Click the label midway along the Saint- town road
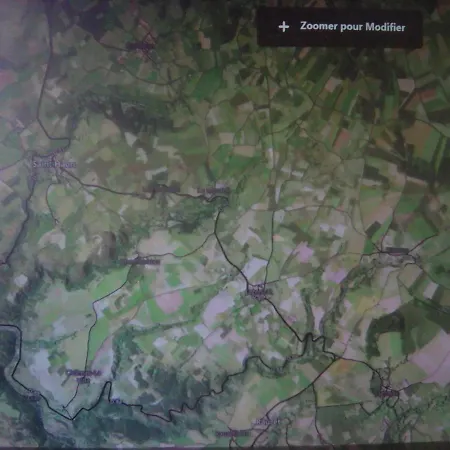The image size is (450, 450). pos(162,190)
